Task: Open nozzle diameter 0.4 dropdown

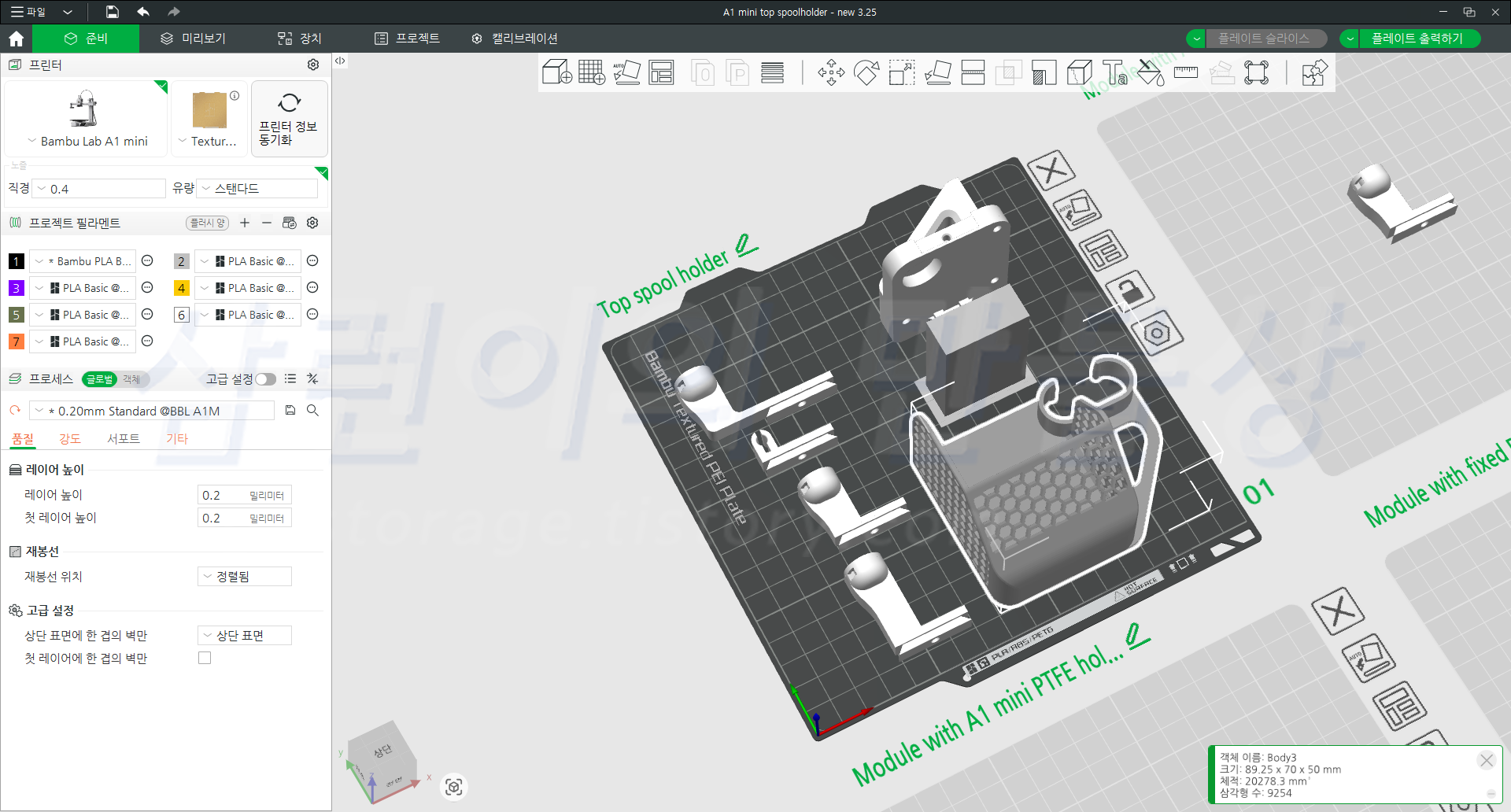Action: tap(99, 189)
